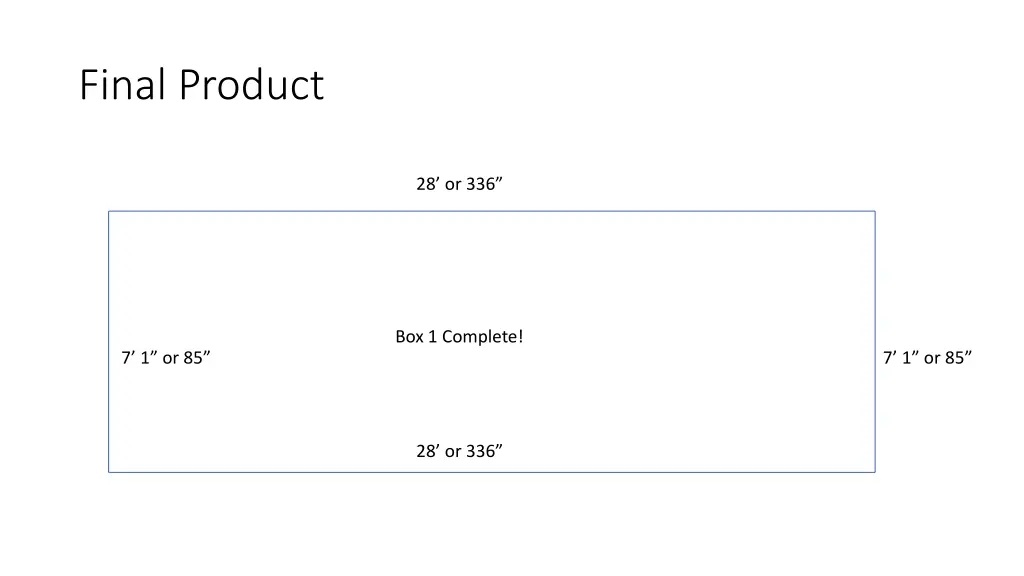The width and height of the screenshot is (1024, 576).
Task: Click "Box 1" in the center text
Action: click(x=415, y=337)
